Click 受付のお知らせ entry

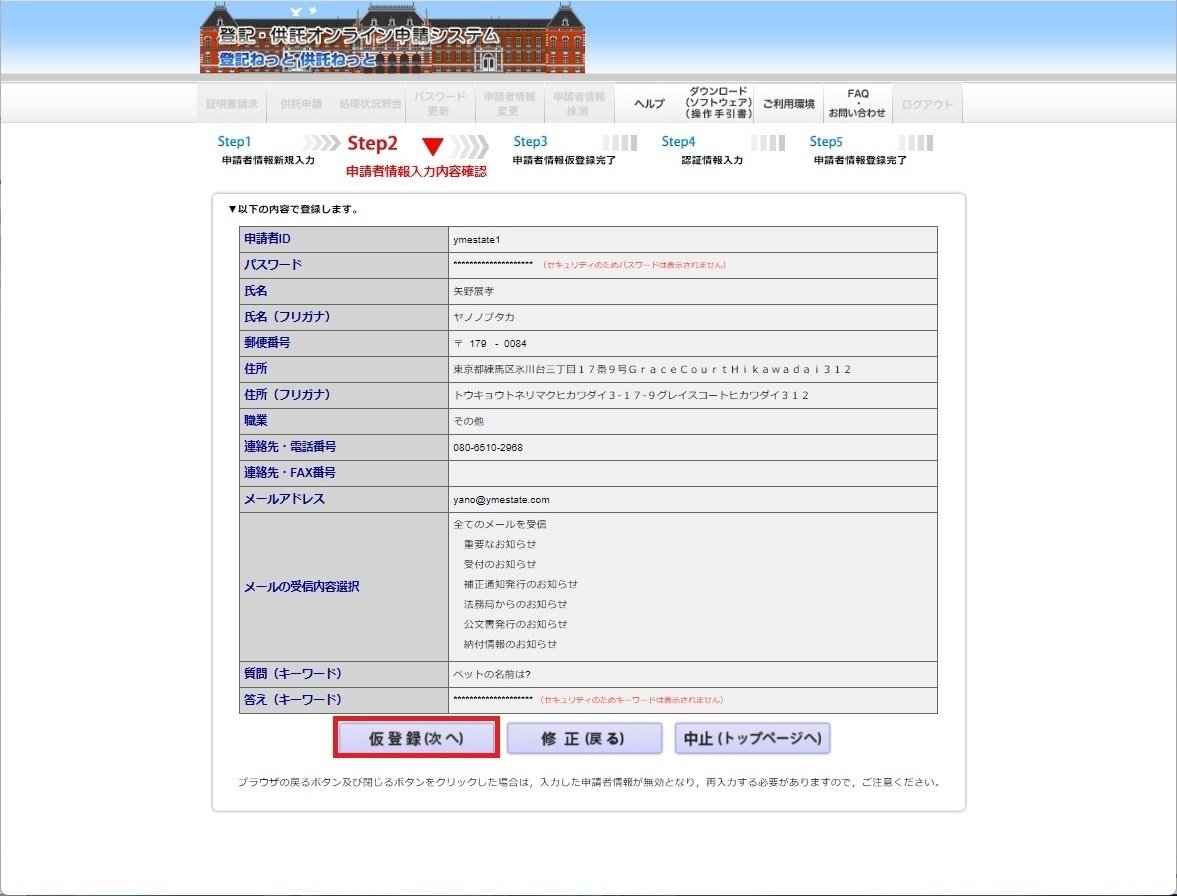coord(500,564)
